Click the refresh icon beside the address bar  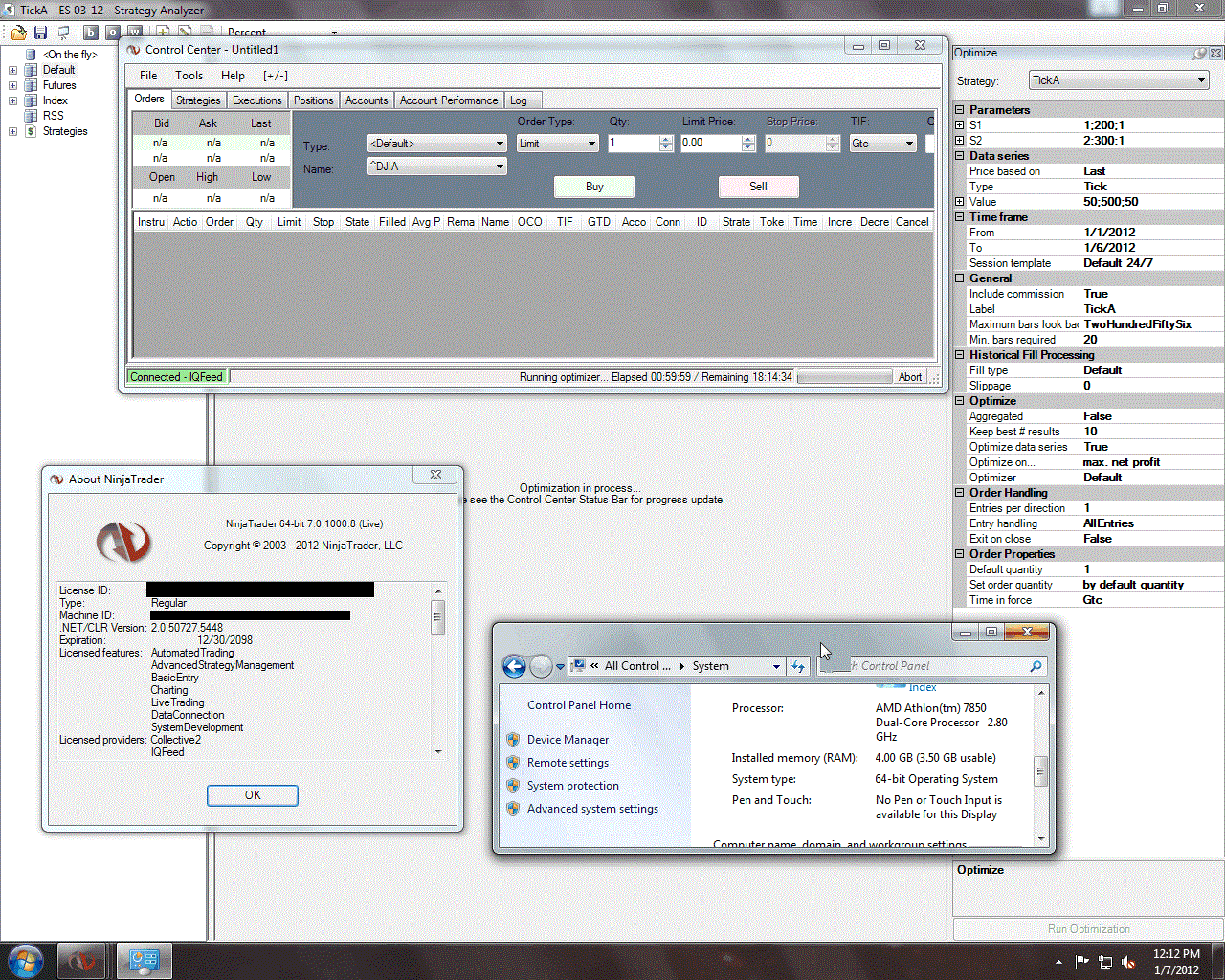tap(798, 666)
